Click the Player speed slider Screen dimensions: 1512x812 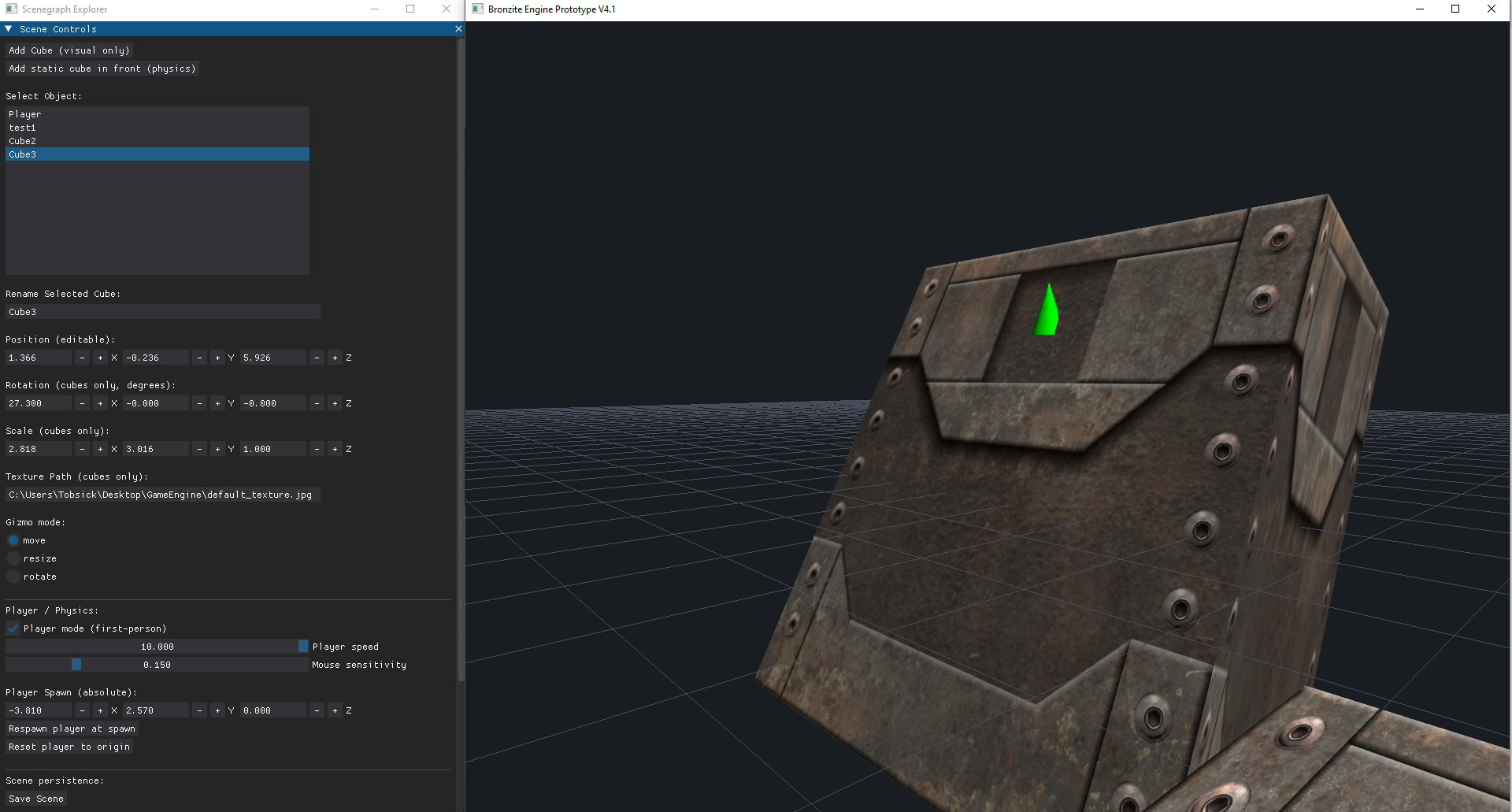[x=157, y=647]
